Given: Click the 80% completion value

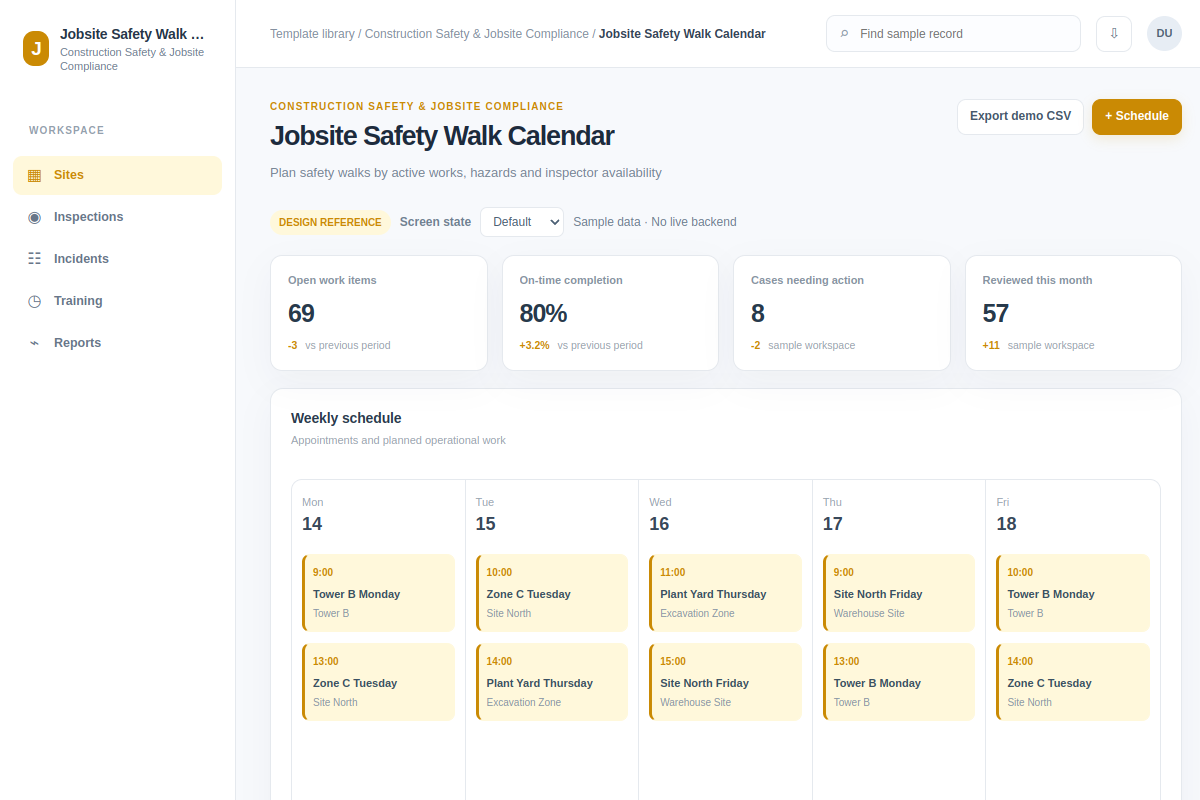Looking at the screenshot, I should 543,314.
